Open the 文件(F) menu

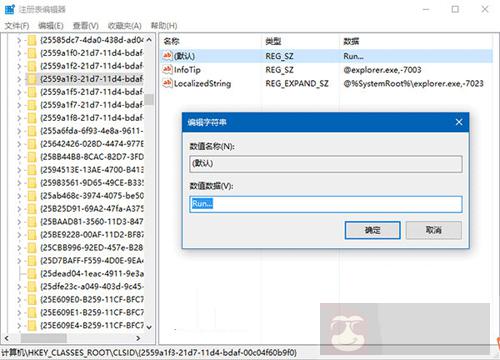17,26
